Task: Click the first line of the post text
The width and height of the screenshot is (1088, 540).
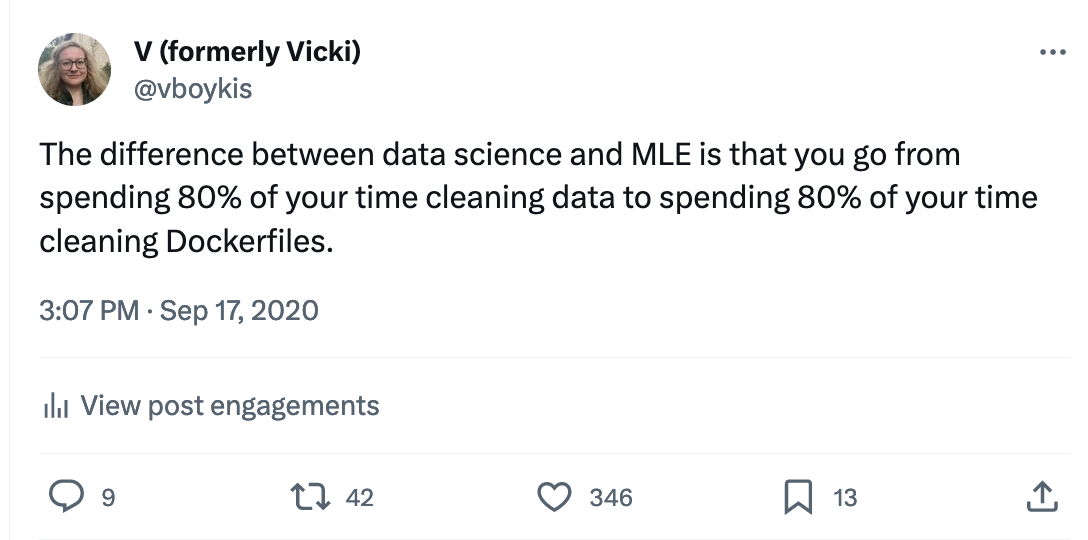Action: 500,155
